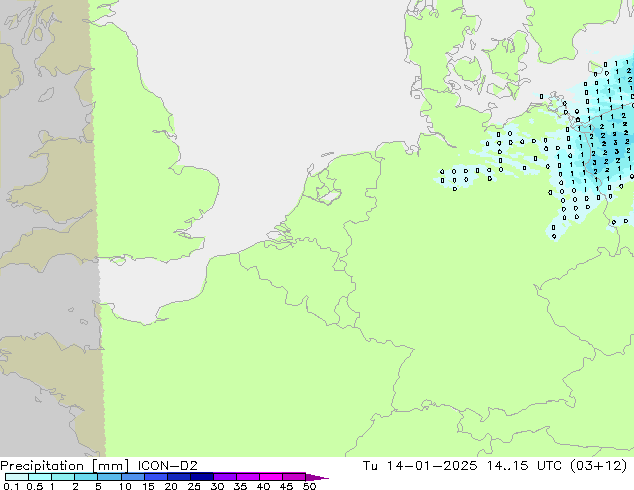This screenshot has height=490, width=634.
Task: Click the 45–50 mm legend color swatch
Action: (294, 477)
